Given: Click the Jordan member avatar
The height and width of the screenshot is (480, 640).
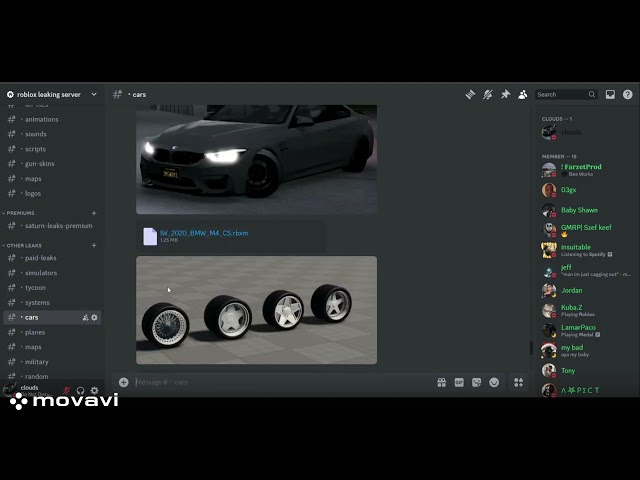Looking at the screenshot, I should click(549, 291).
